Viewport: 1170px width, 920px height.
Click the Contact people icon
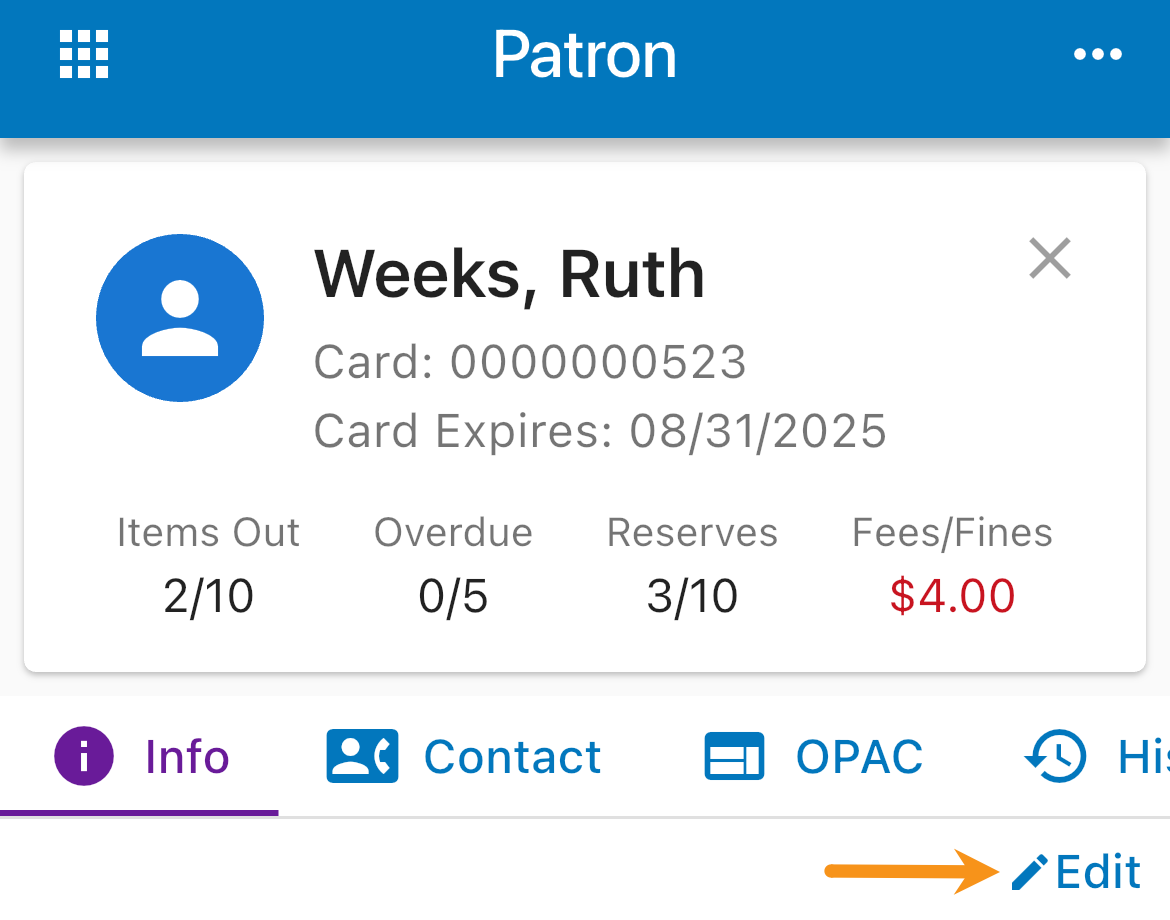pos(361,757)
